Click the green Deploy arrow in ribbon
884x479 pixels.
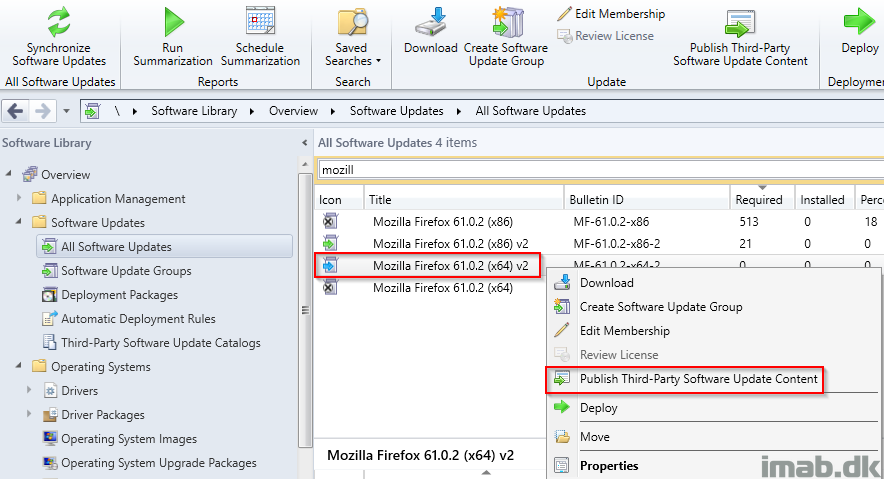(859, 23)
